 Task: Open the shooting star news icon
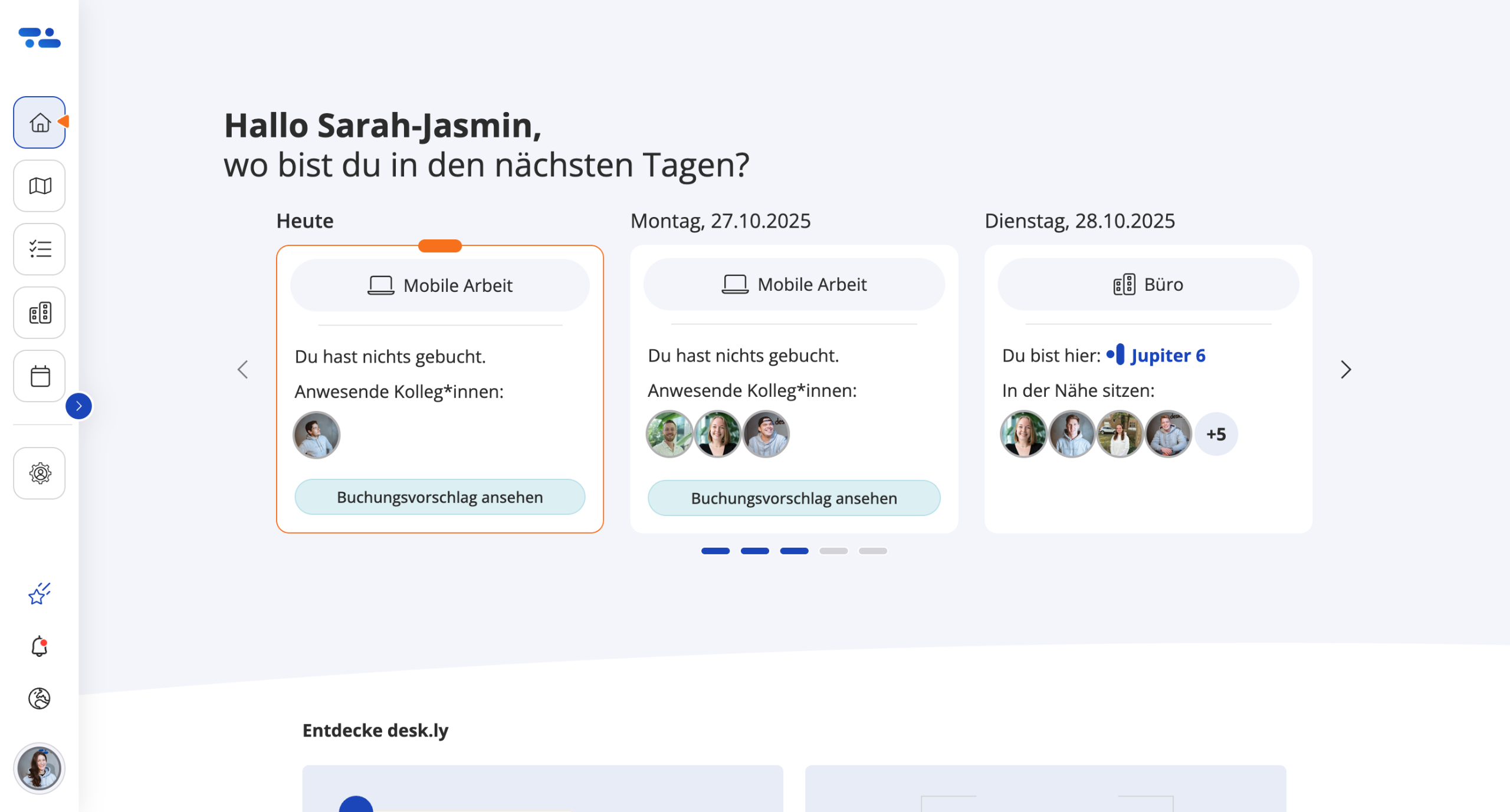[x=40, y=594]
